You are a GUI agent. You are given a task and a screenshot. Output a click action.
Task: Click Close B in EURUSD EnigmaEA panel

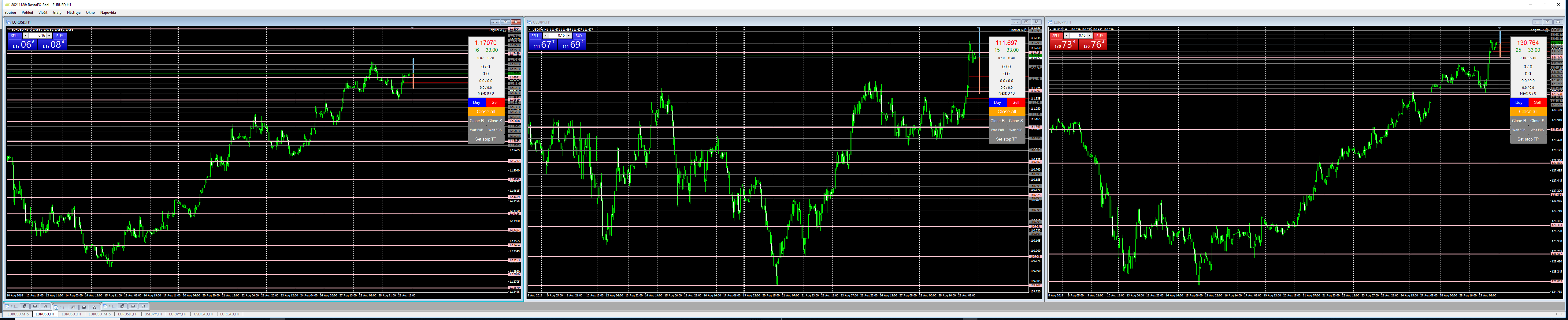[x=477, y=121]
